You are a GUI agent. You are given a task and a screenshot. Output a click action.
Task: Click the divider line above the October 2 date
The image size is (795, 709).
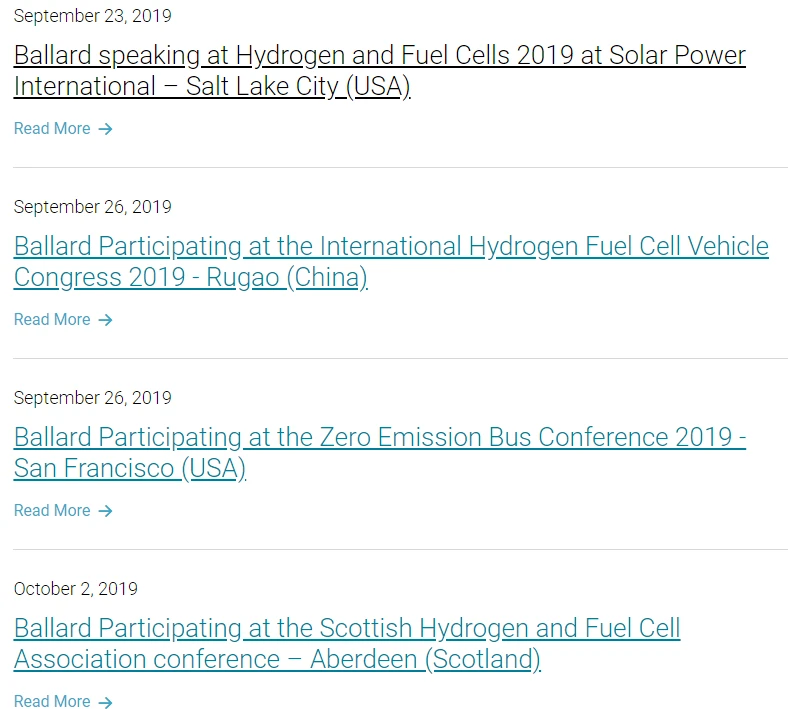click(400, 549)
